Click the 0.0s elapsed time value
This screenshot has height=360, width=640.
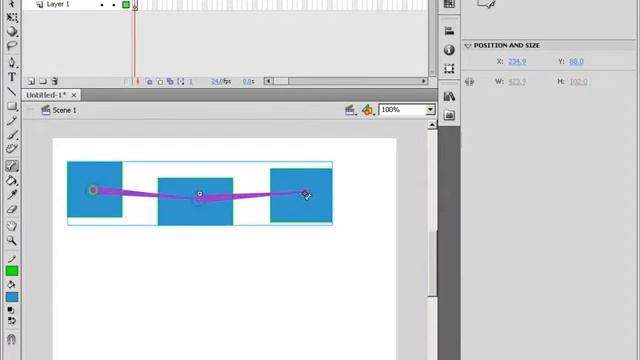(x=248, y=82)
